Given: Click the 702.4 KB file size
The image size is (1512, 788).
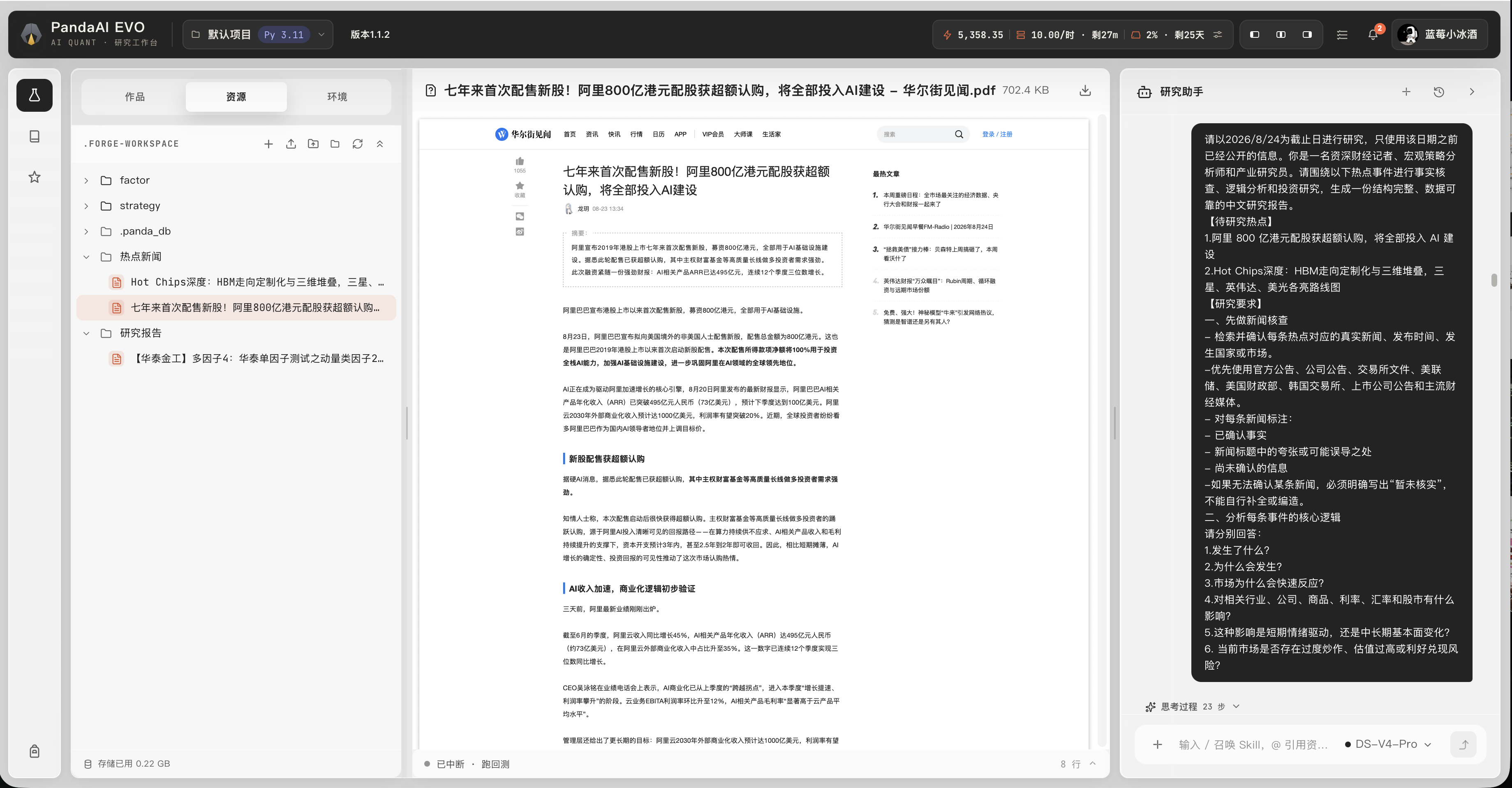Looking at the screenshot, I should [x=1025, y=90].
